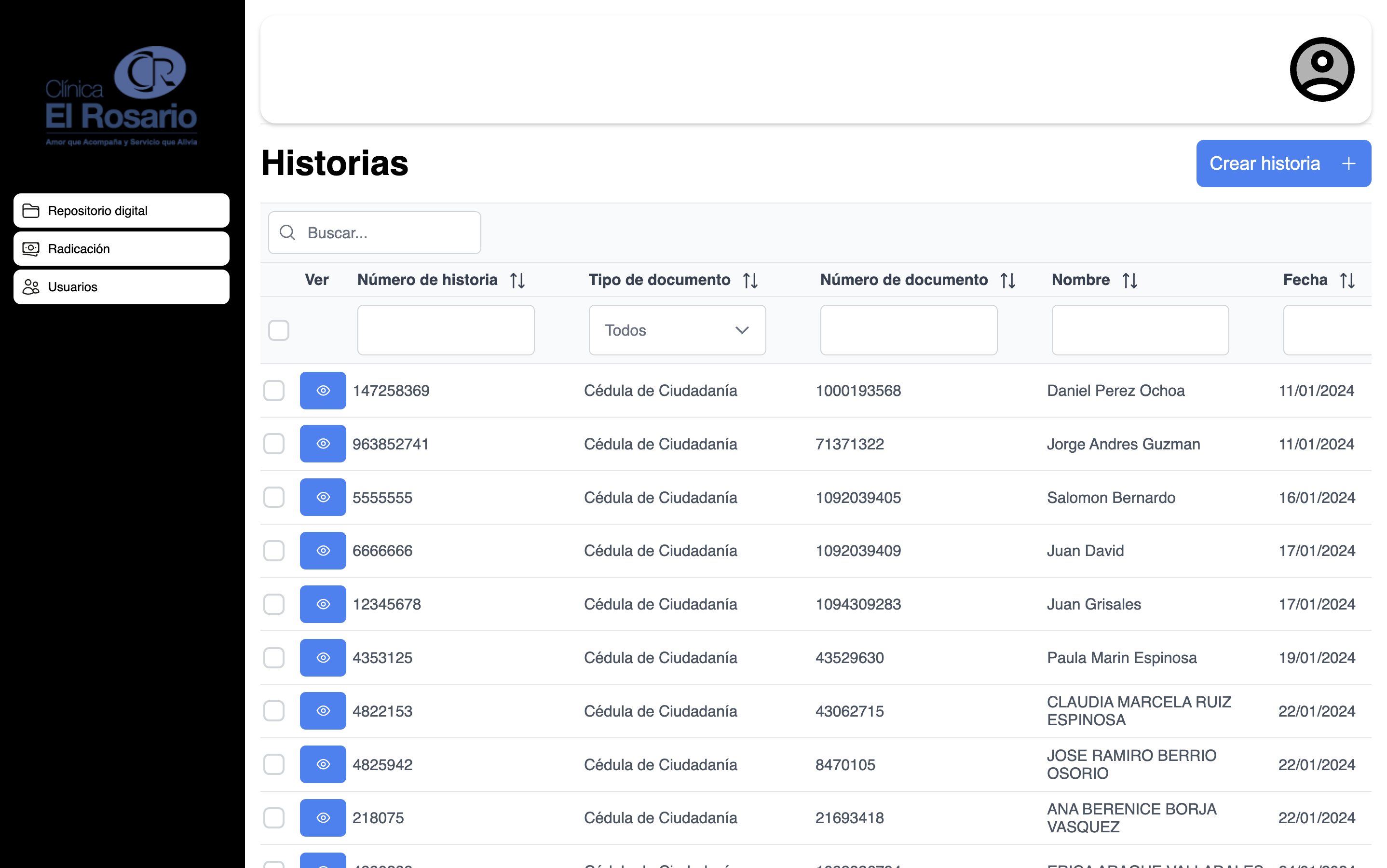This screenshot has width=1387, height=868.
Task: Click the Crear historia button
Action: point(1284,163)
